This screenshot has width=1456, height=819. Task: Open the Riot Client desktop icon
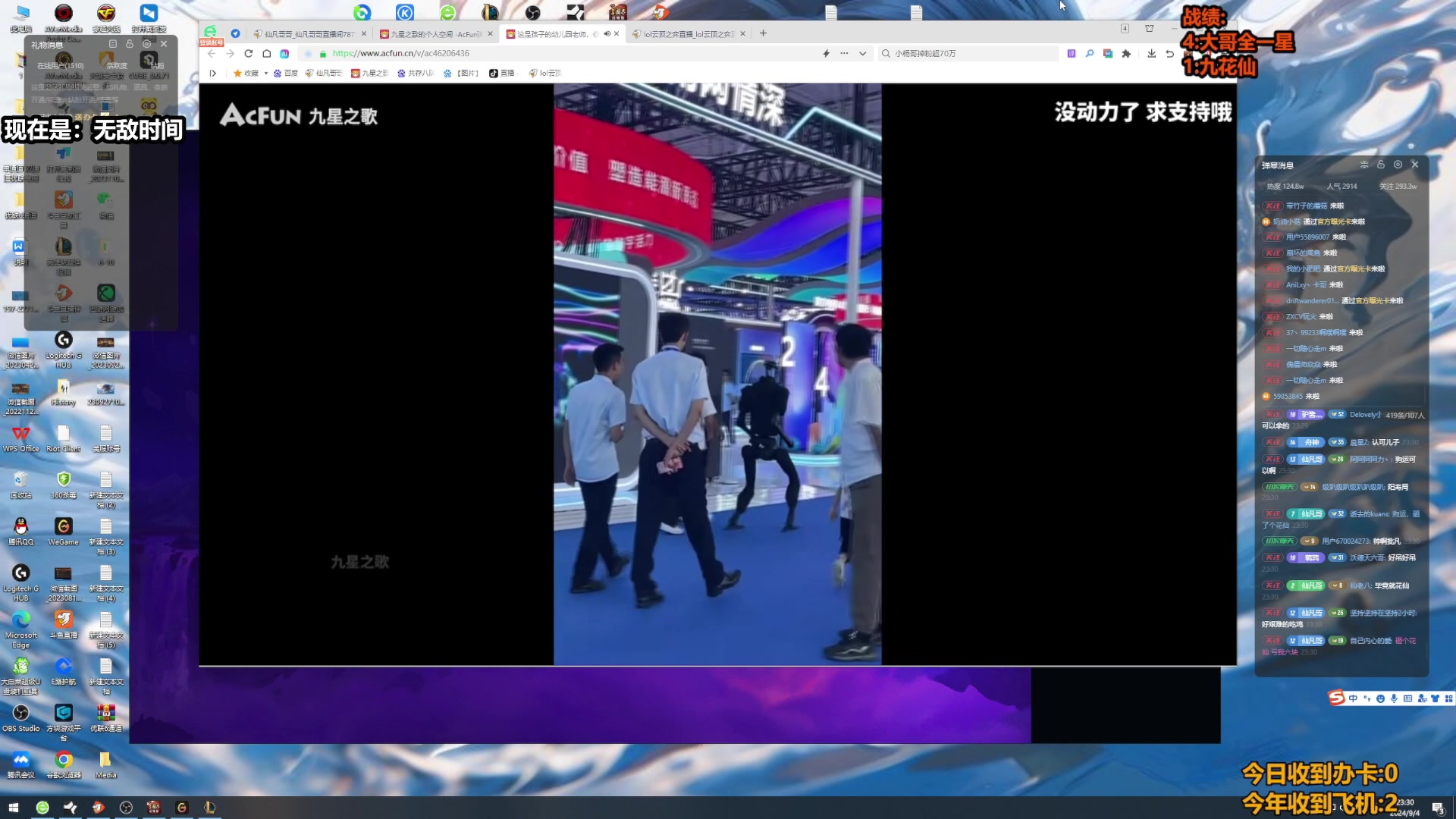tap(64, 438)
